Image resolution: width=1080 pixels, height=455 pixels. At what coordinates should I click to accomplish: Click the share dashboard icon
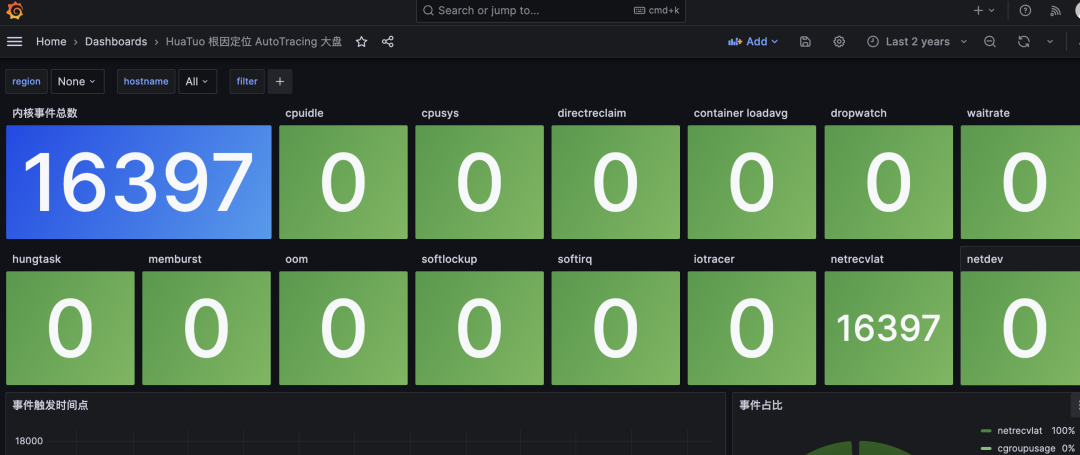pyautogui.click(x=388, y=42)
